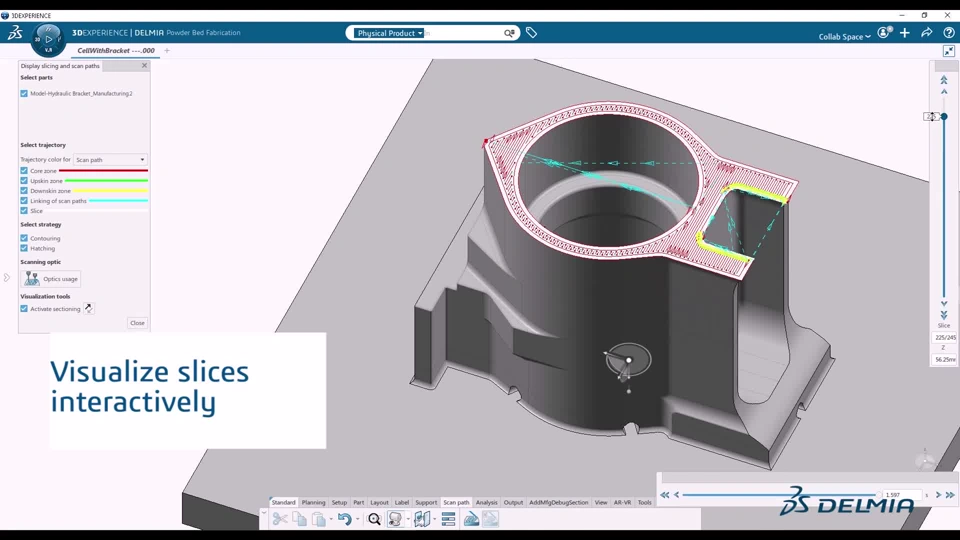Step one slice up with single arrow

pyautogui.click(x=944, y=92)
